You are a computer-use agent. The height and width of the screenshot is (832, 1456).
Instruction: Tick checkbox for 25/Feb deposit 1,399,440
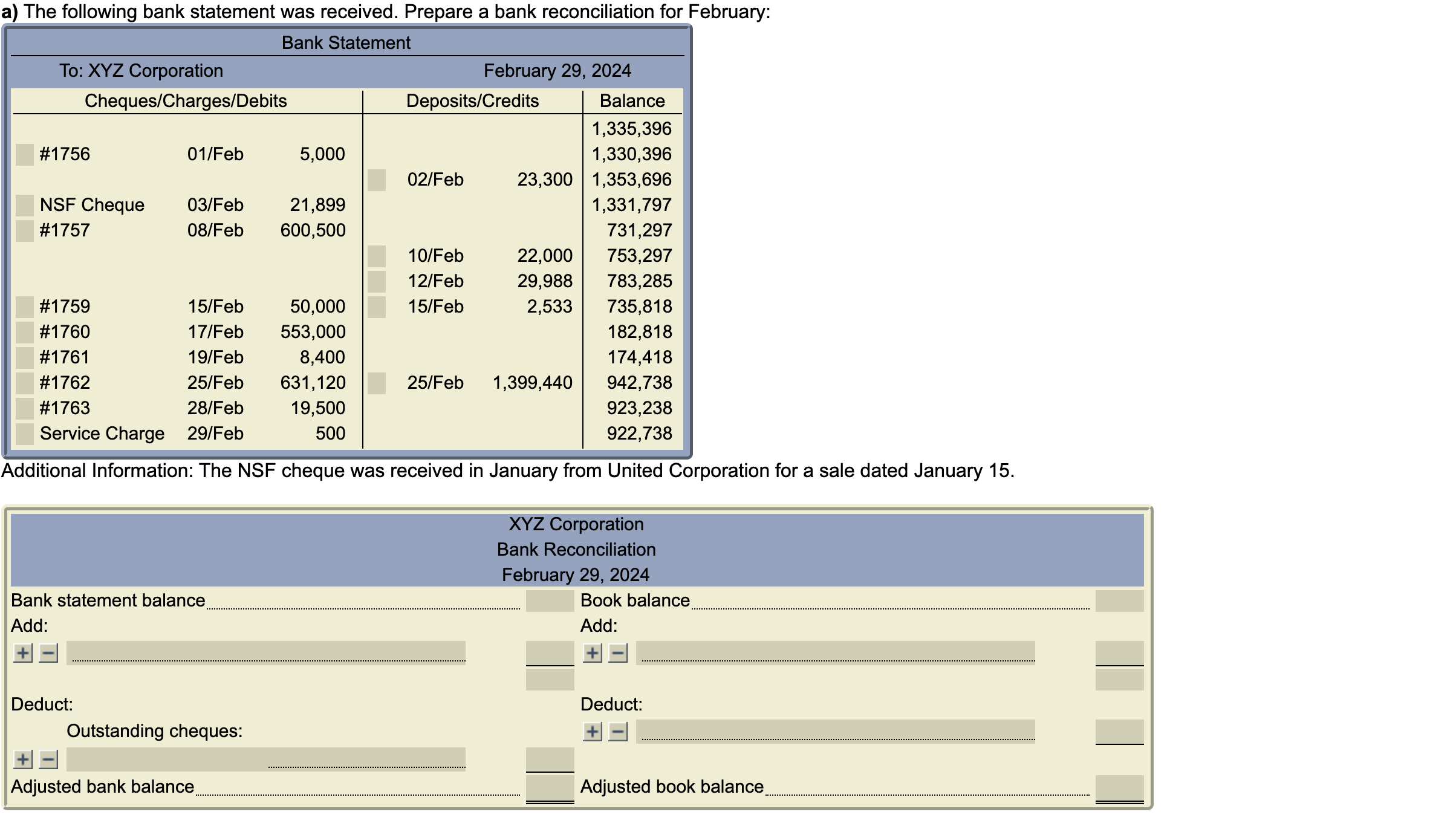coord(377,383)
